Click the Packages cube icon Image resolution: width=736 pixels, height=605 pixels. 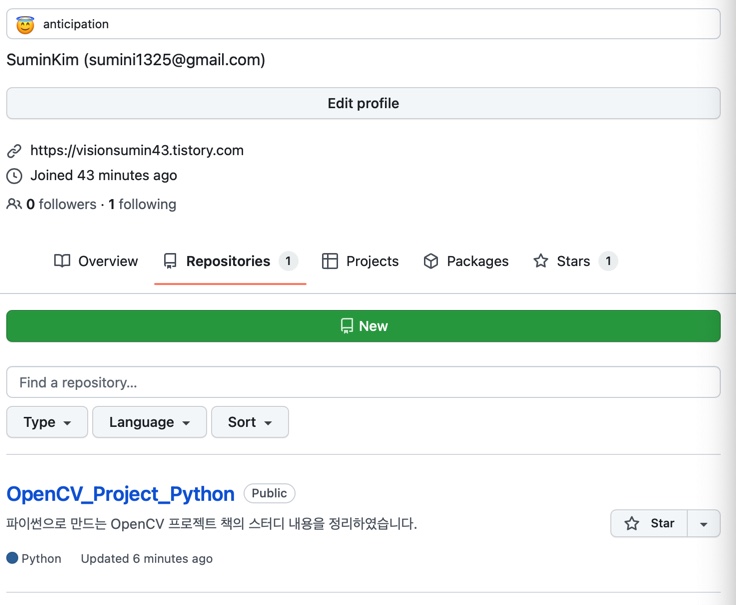coord(430,261)
